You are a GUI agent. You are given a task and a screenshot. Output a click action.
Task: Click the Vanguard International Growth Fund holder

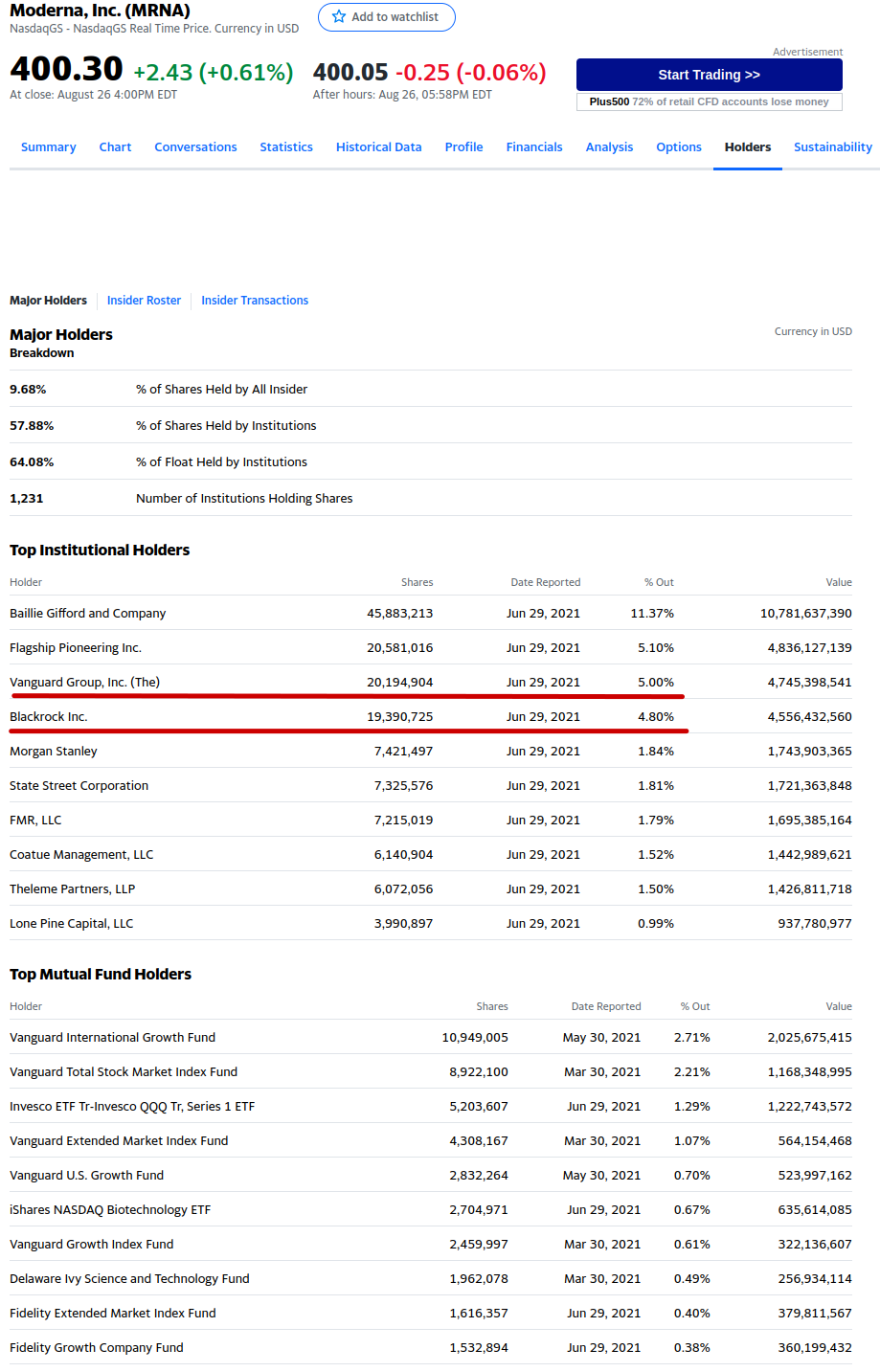(x=112, y=1038)
